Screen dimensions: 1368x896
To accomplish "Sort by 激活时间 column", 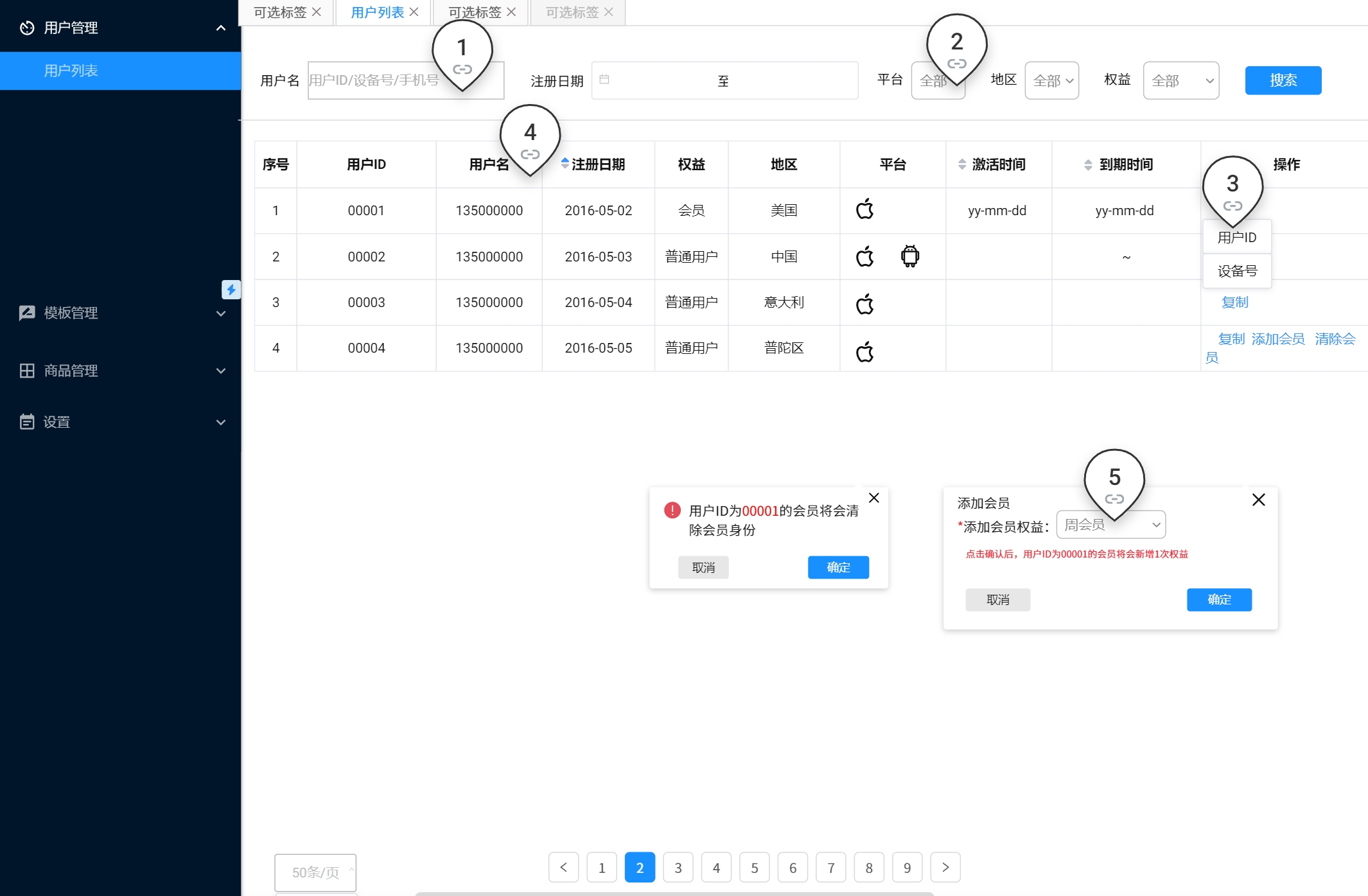I will 962,164.
